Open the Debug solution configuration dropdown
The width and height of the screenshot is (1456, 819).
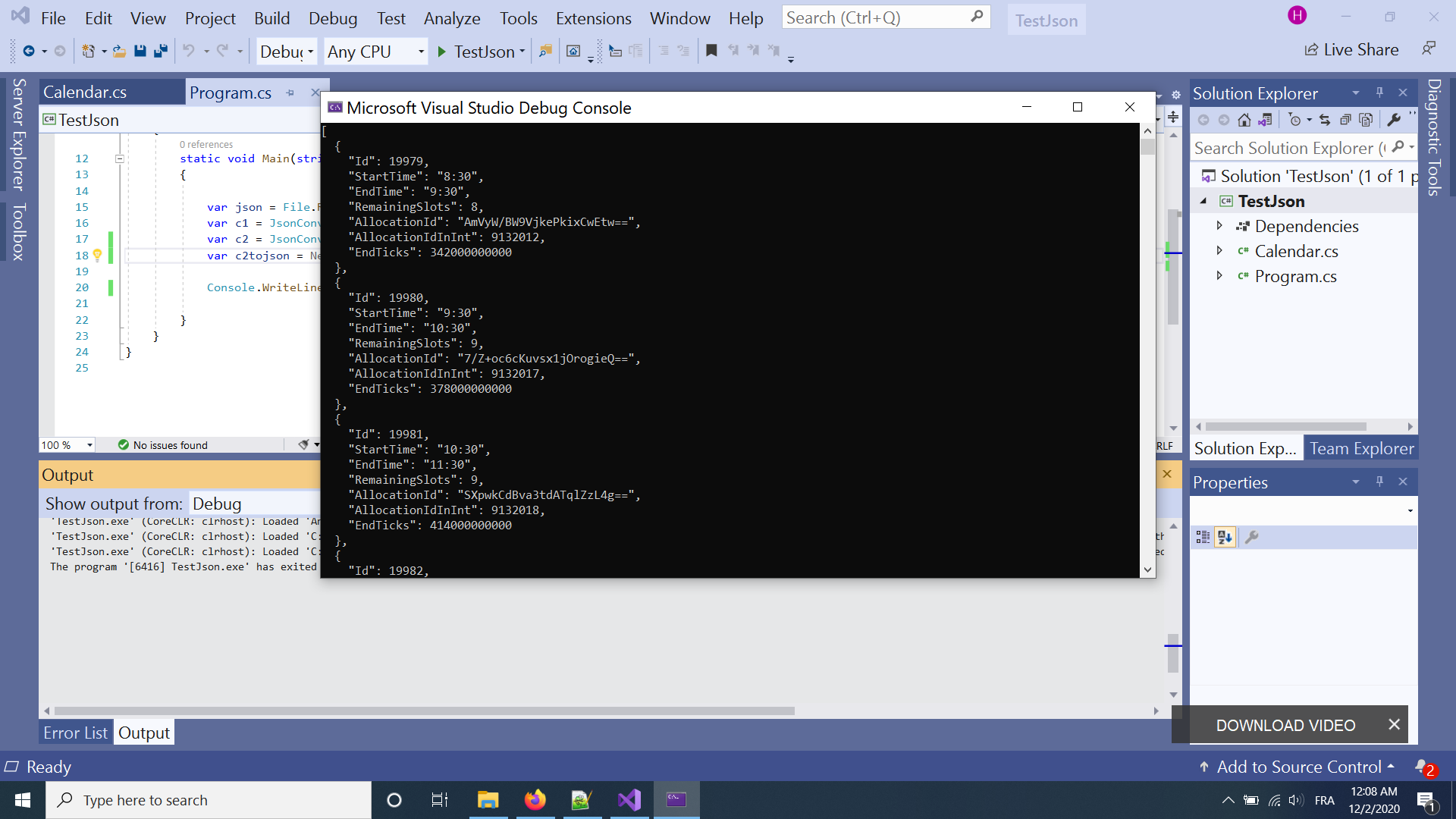pos(287,52)
